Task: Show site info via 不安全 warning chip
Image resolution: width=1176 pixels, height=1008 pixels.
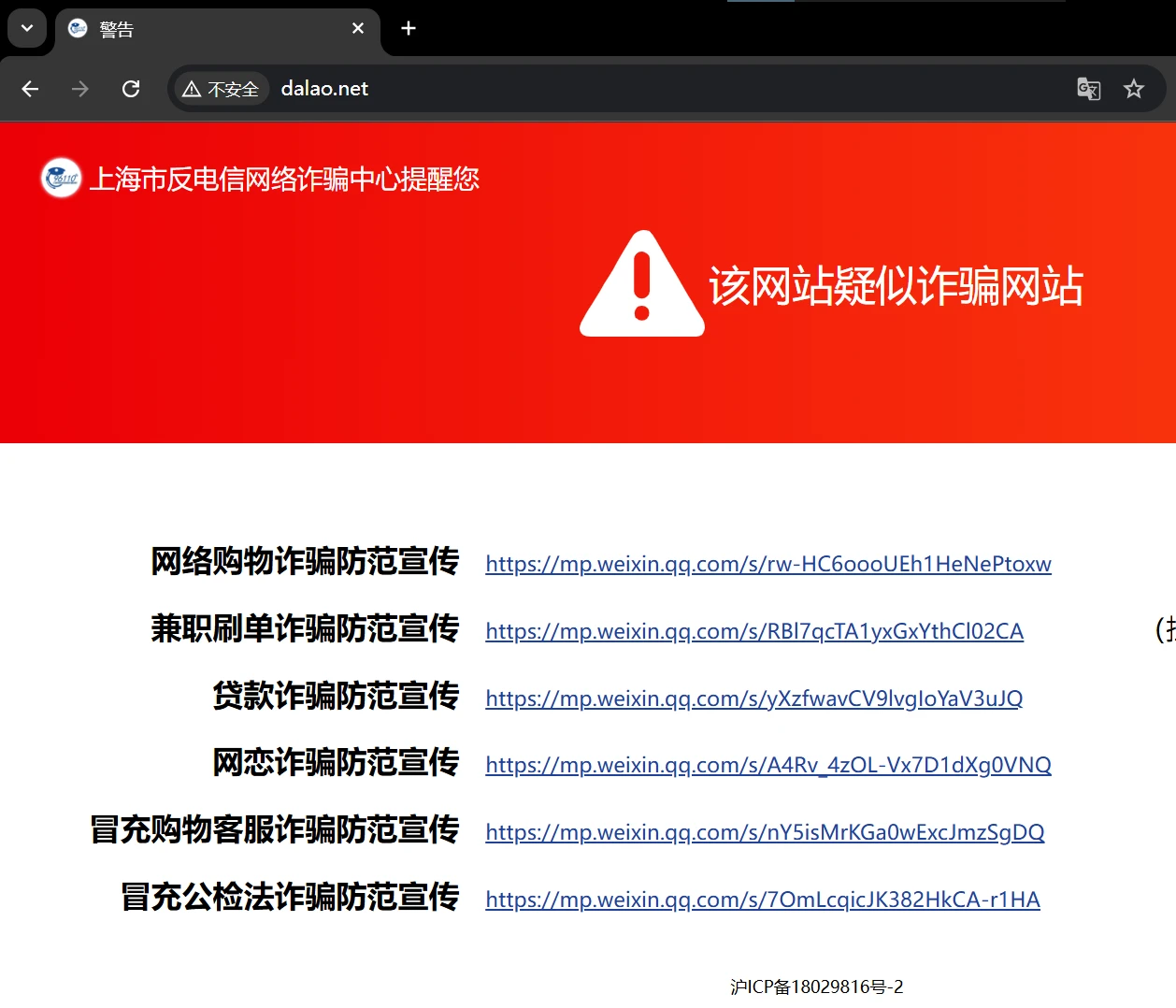Action: pyautogui.click(x=222, y=89)
